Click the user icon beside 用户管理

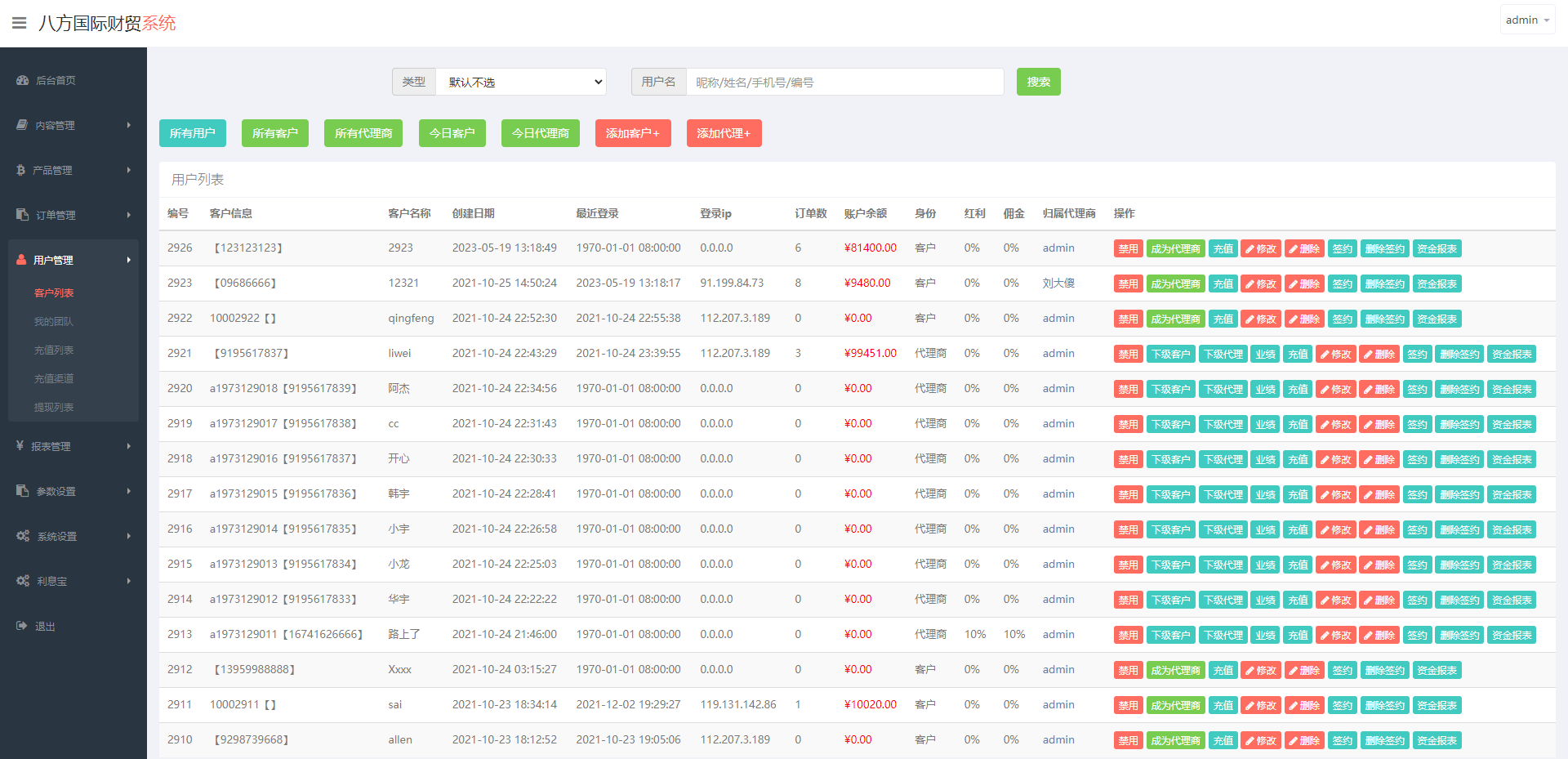pos(21,260)
